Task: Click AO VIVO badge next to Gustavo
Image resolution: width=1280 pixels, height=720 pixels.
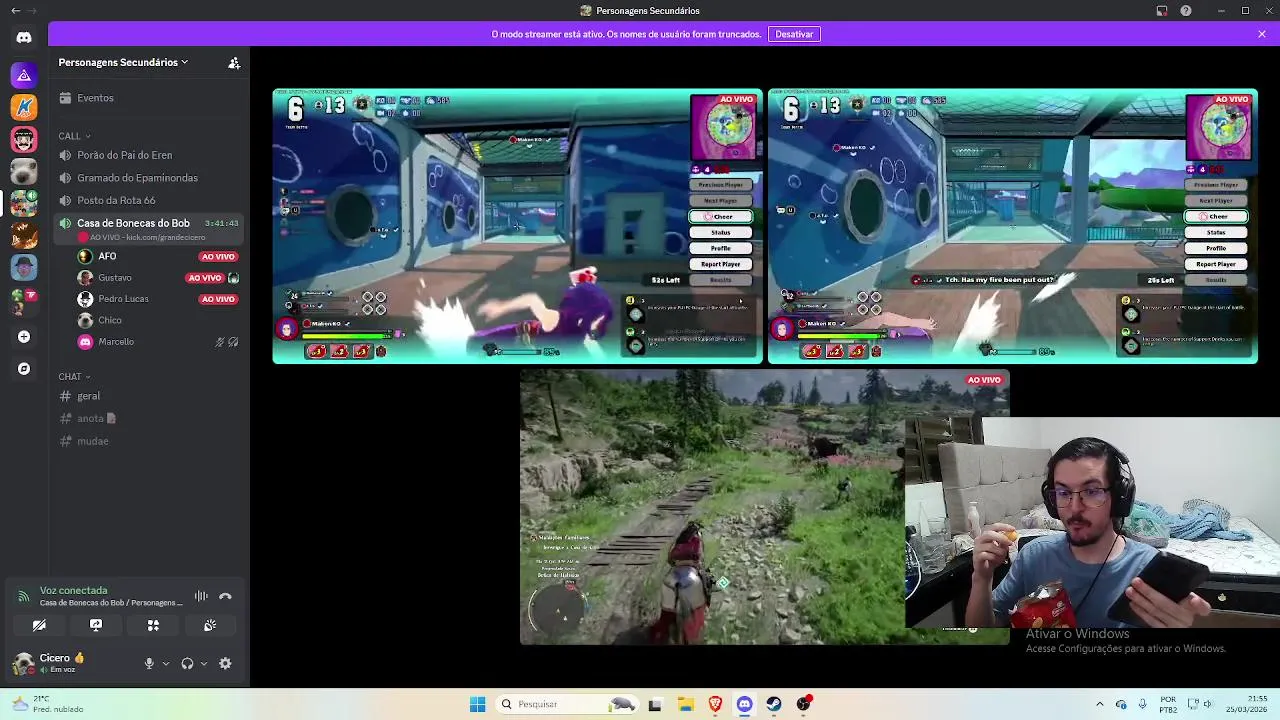Action: [x=205, y=278]
